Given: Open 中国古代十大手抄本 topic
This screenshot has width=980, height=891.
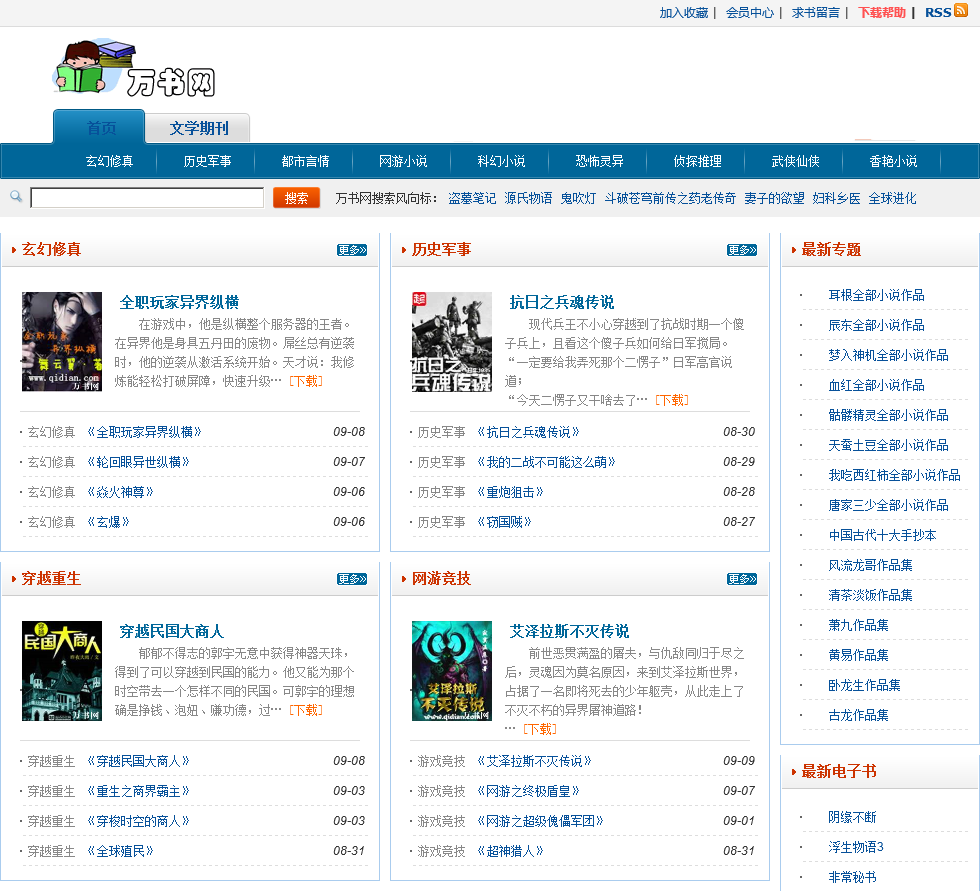Looking at the screenshot, I should (x=882, y=535).
